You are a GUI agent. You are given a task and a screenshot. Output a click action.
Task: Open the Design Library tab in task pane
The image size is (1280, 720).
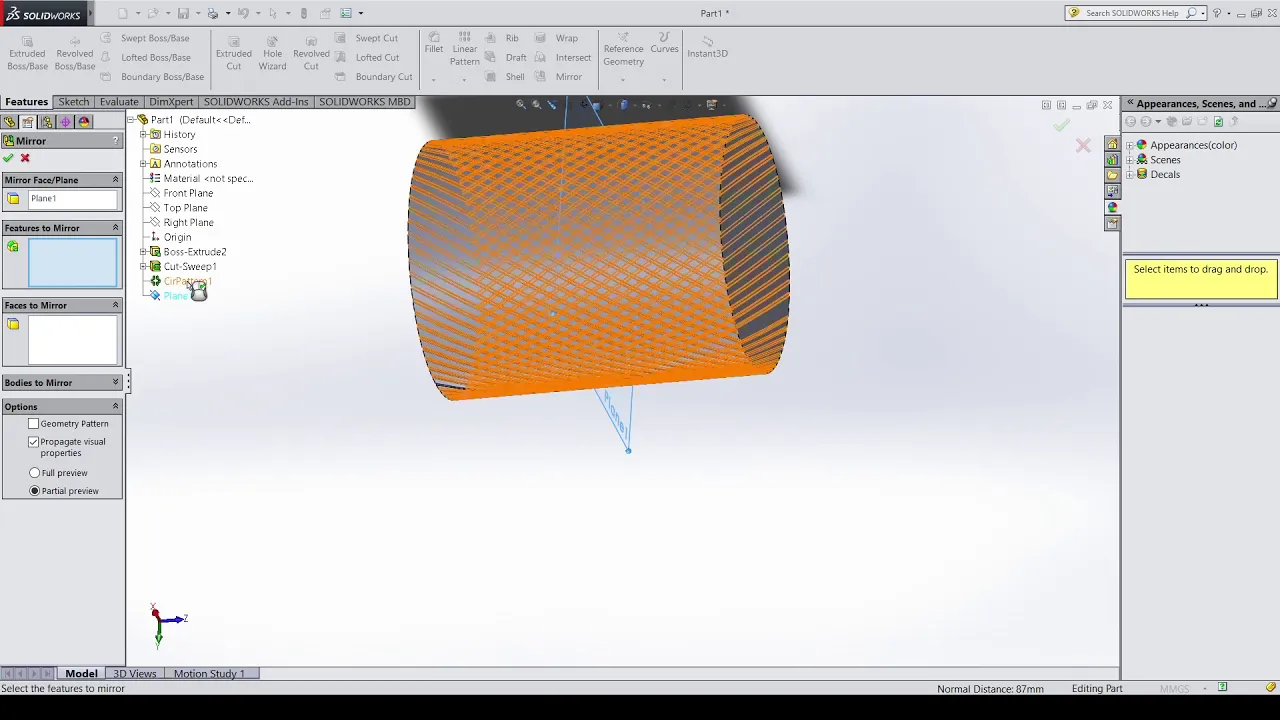pos(1112,159)
